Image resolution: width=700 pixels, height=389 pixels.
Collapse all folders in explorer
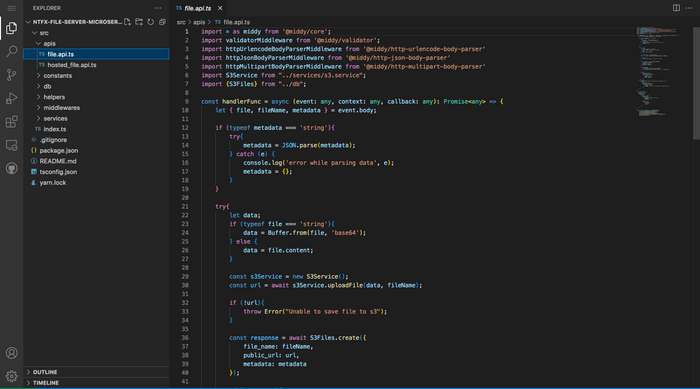pyautogui.click(x=162, y=22)
